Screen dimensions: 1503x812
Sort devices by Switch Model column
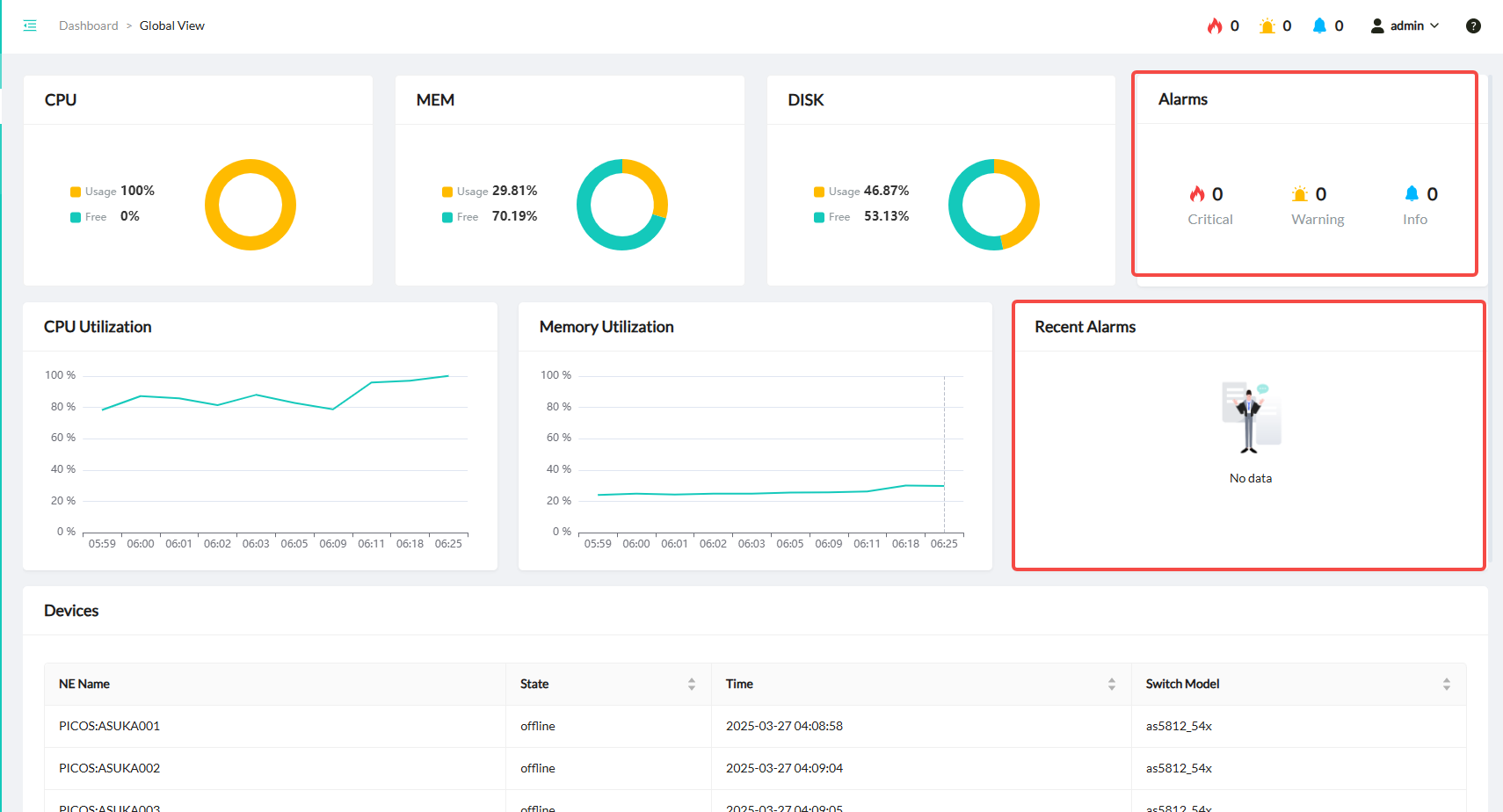(x=1446, y=684)
